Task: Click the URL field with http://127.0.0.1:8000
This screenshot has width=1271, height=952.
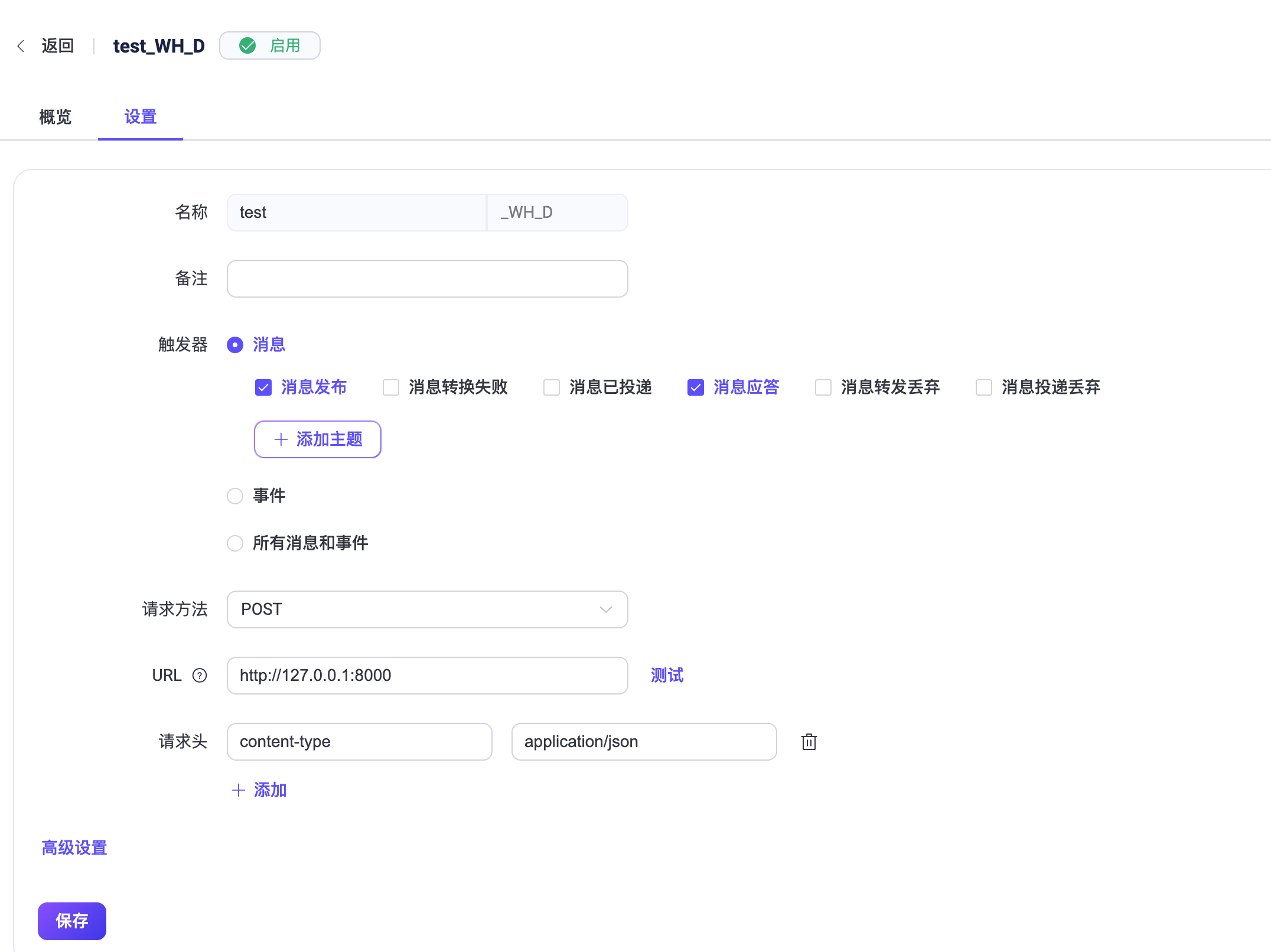Action: pyautogui.click(x=428, y=676)
